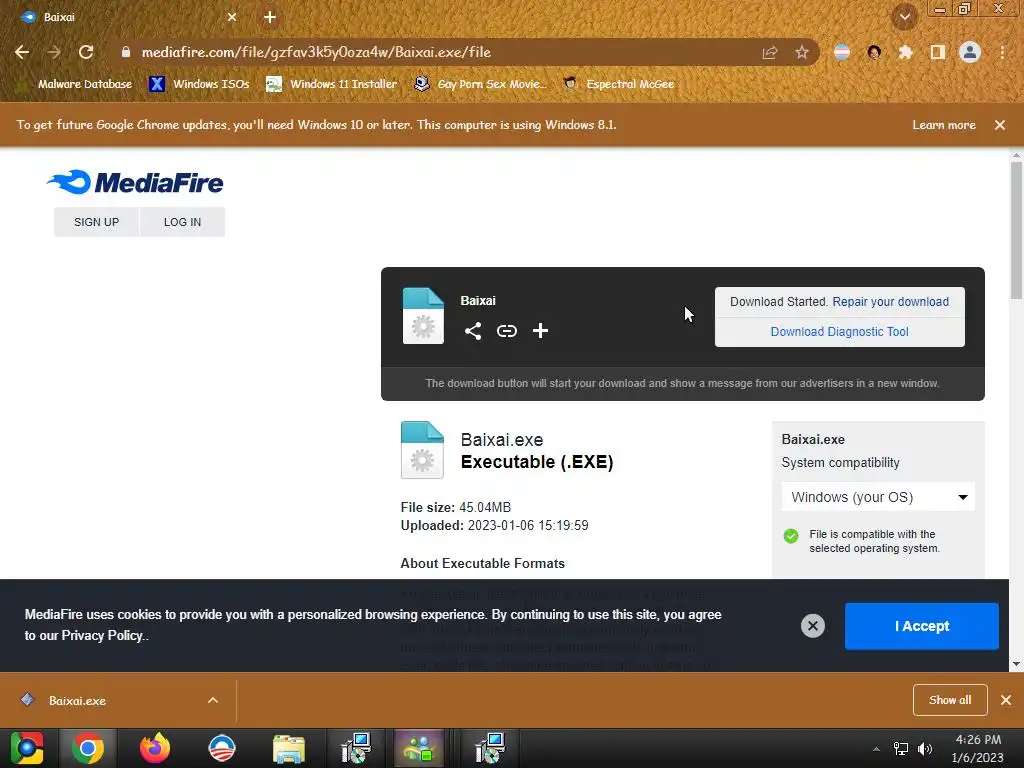This screenshot has height=768, width=1024.
Task: Show hidden tray icons arrow
Action: click(876, 749)
